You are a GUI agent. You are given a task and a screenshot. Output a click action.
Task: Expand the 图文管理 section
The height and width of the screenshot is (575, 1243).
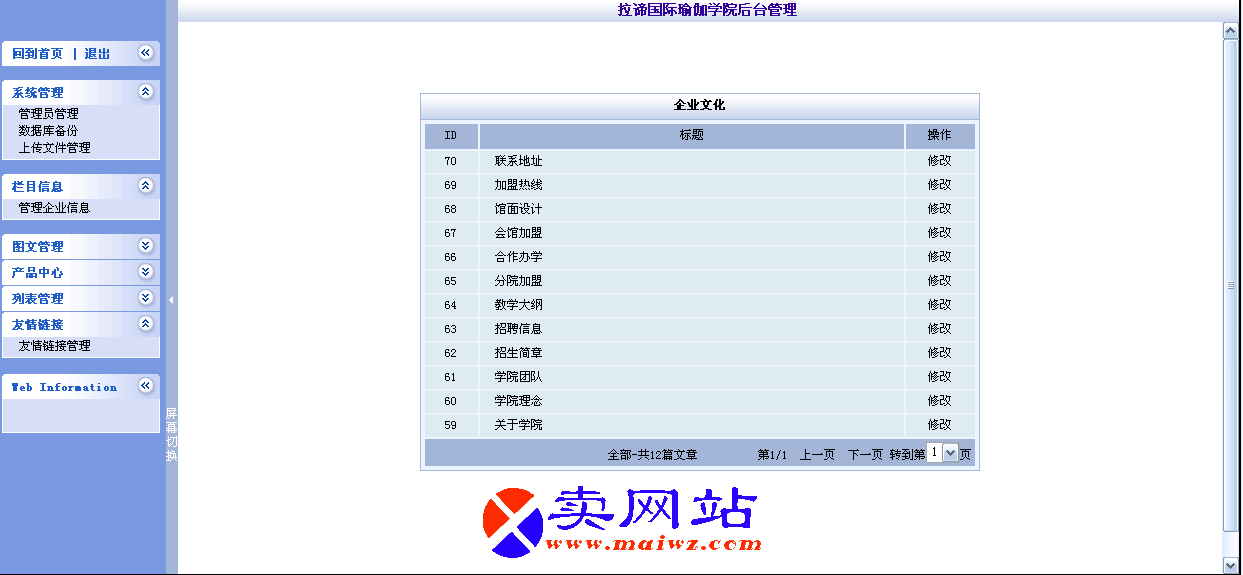145,246
